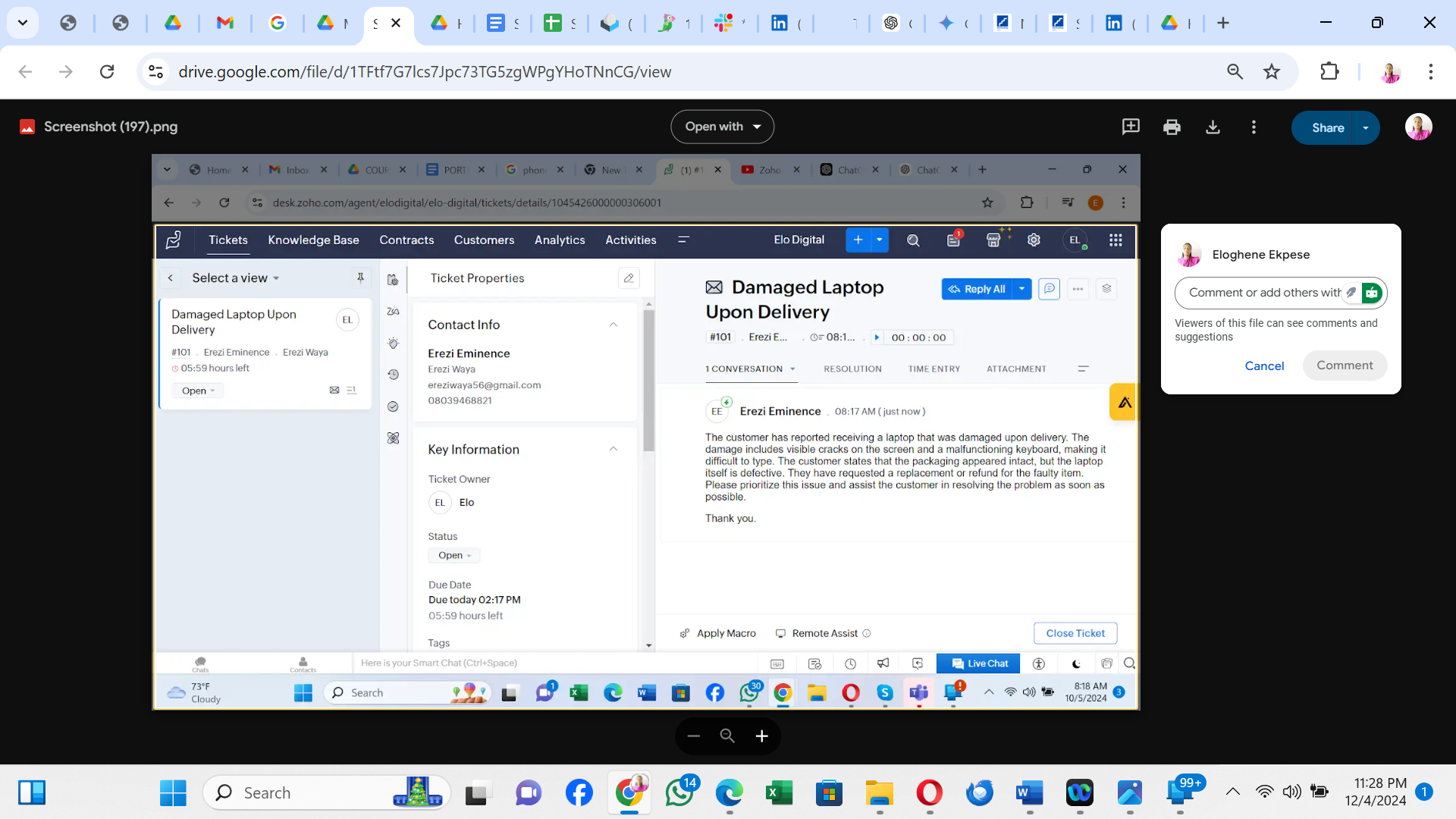Open the volume control in system tray
Image resolution: width=1456 pixels, height=819 pixels.
(1291, 792)
